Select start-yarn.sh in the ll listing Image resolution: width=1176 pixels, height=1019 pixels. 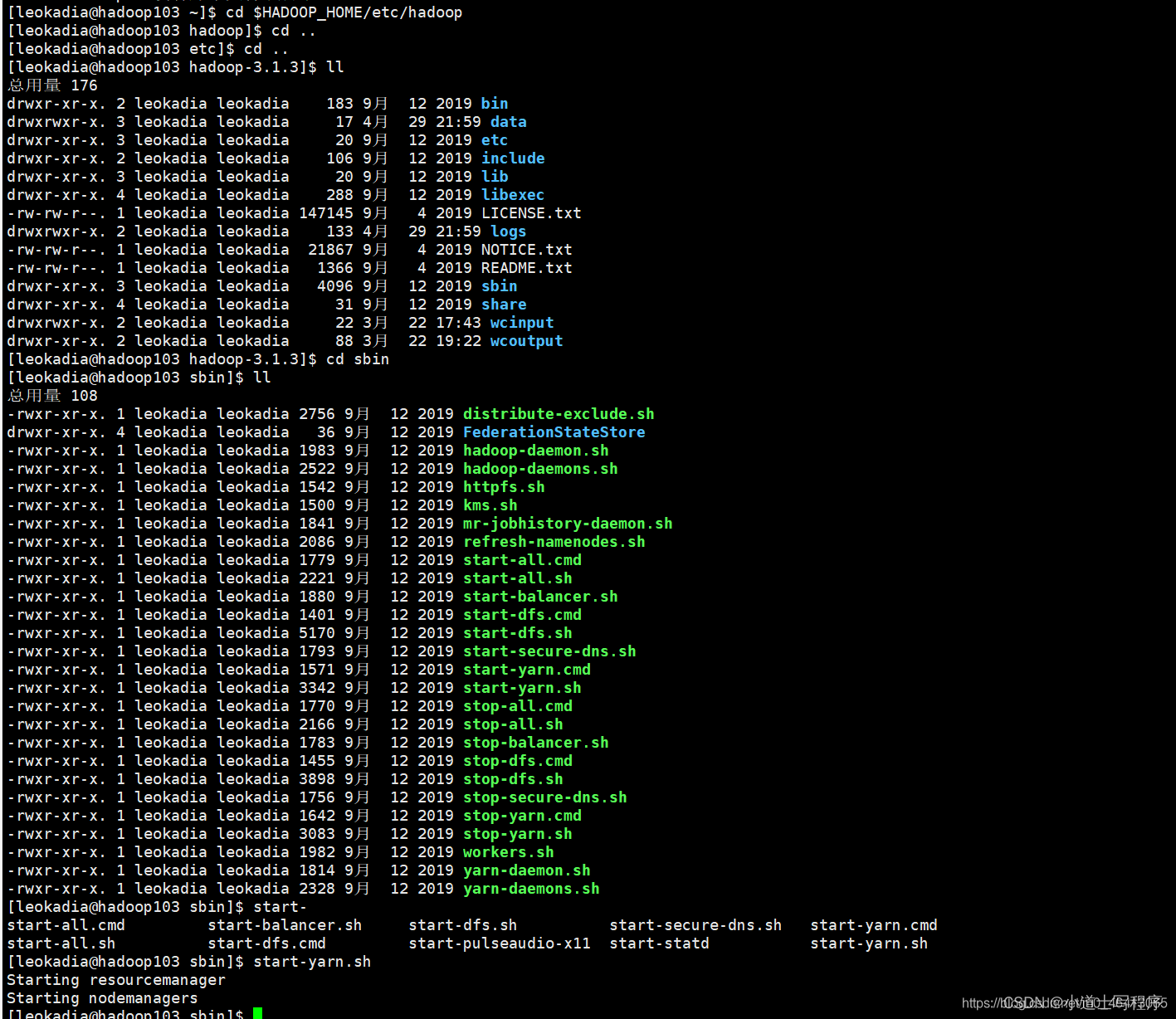[522, 688]
